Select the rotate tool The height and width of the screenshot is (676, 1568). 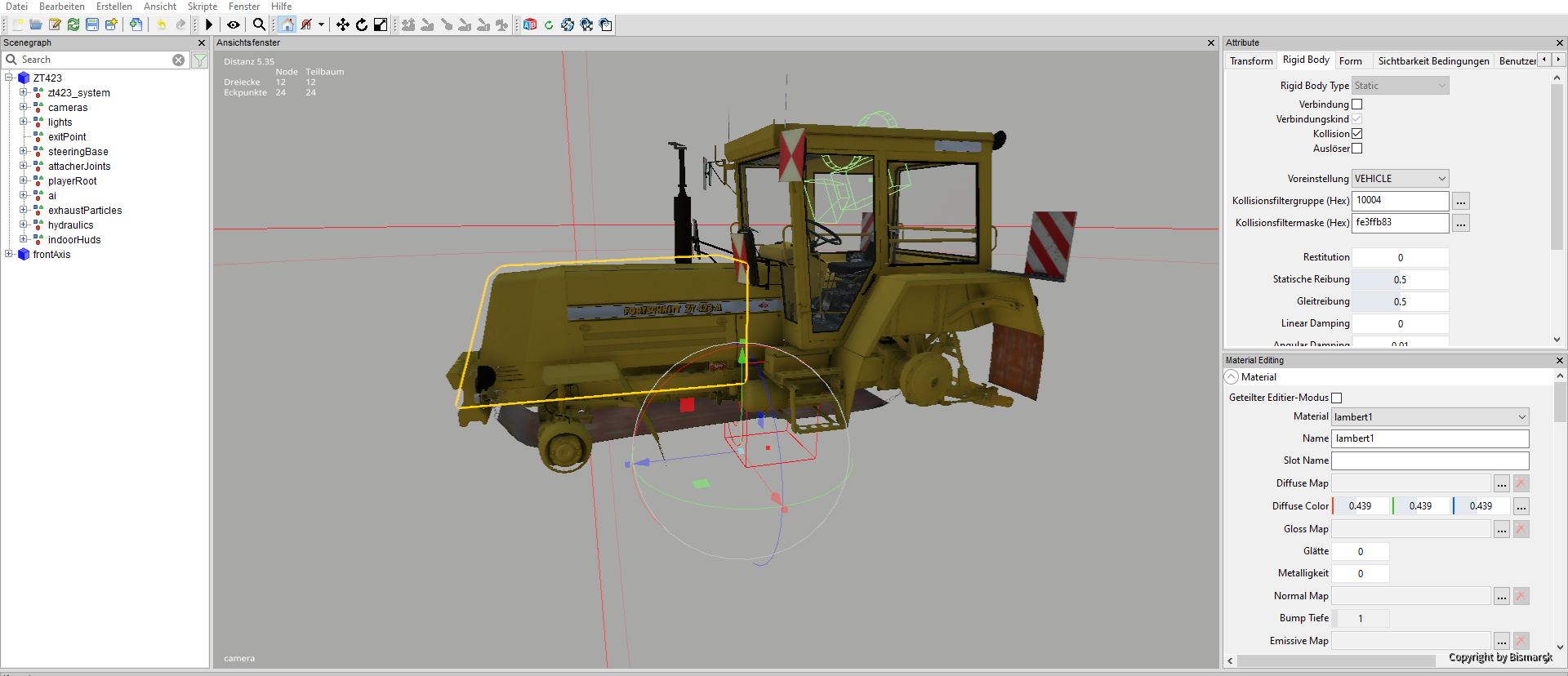coord(362,24)
